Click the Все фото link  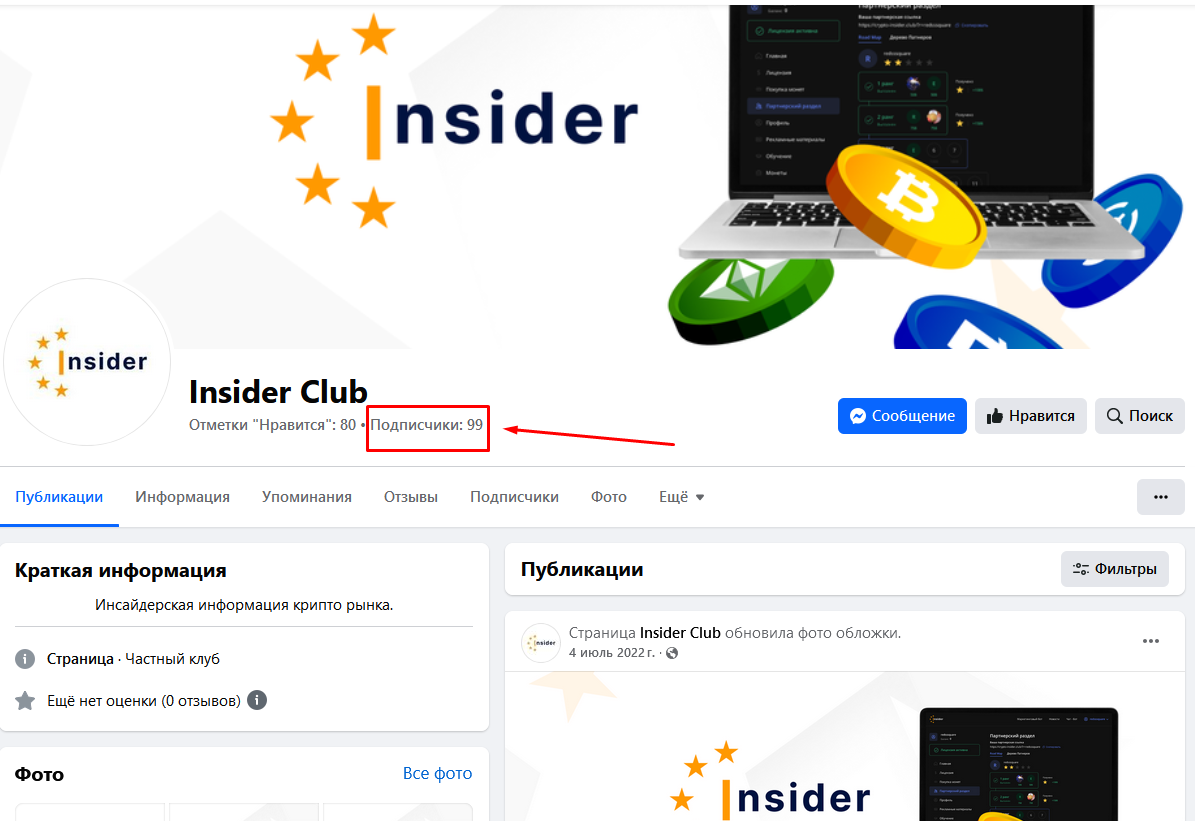[437, 773]
